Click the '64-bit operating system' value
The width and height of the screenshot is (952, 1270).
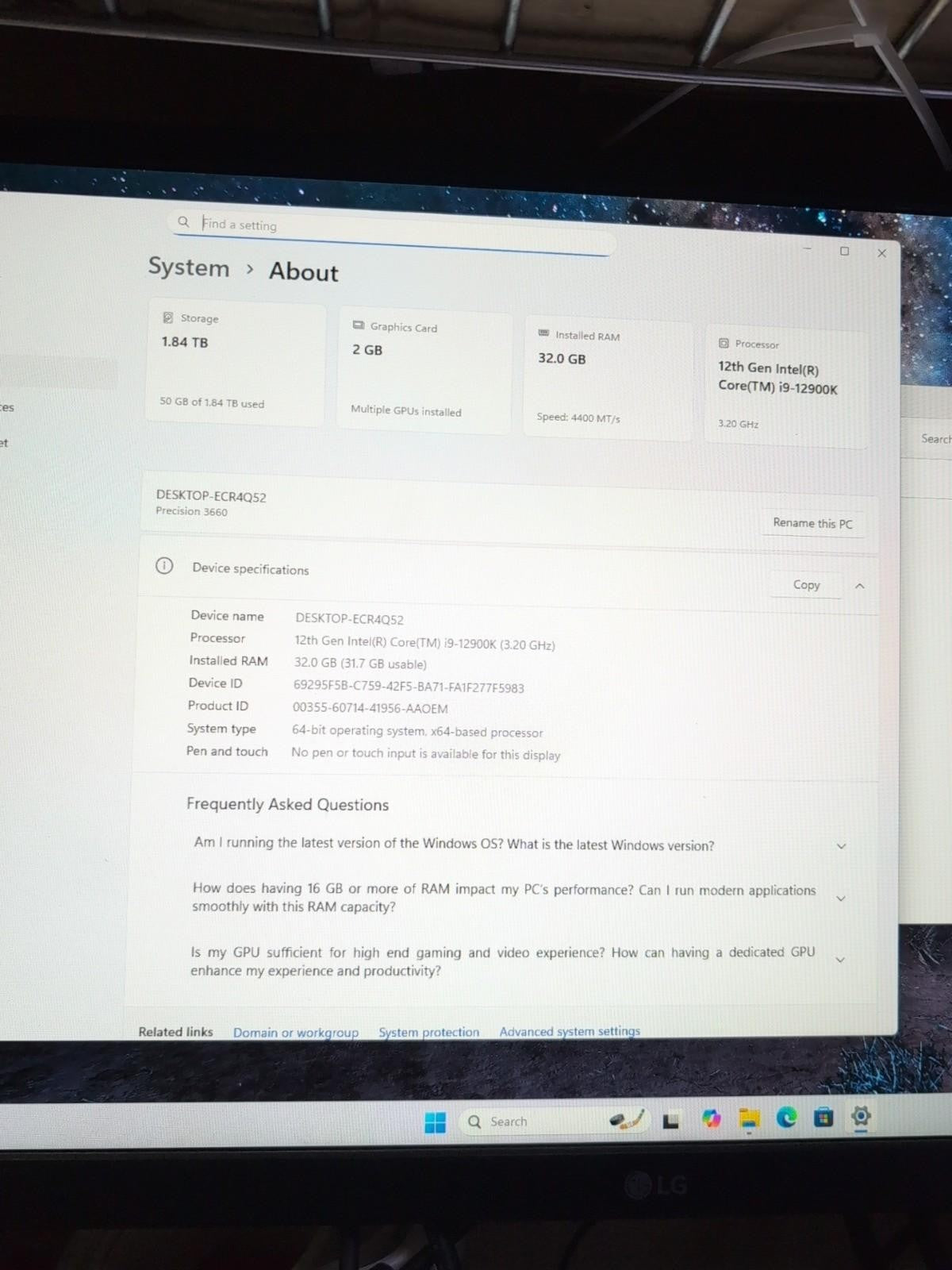[x=417, y=731]
